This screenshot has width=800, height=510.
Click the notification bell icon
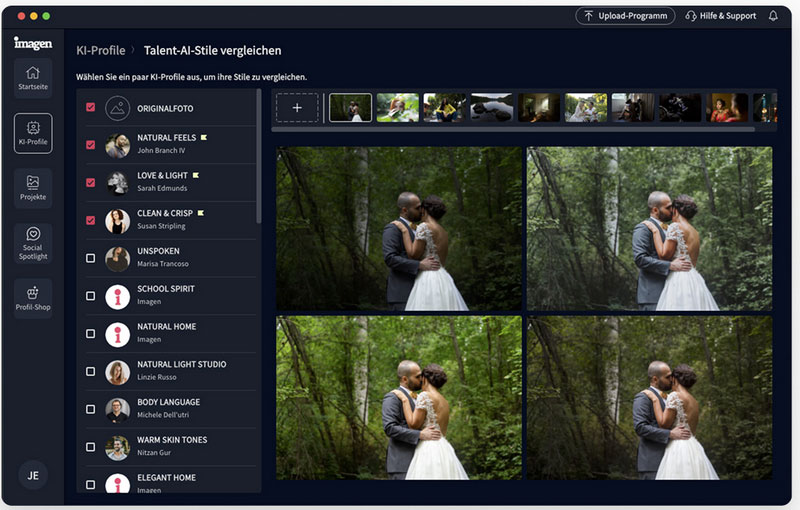coord(773,16)
